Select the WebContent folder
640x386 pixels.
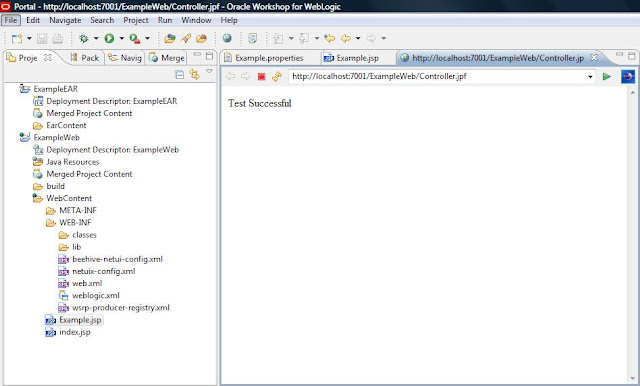coord(69,198)
